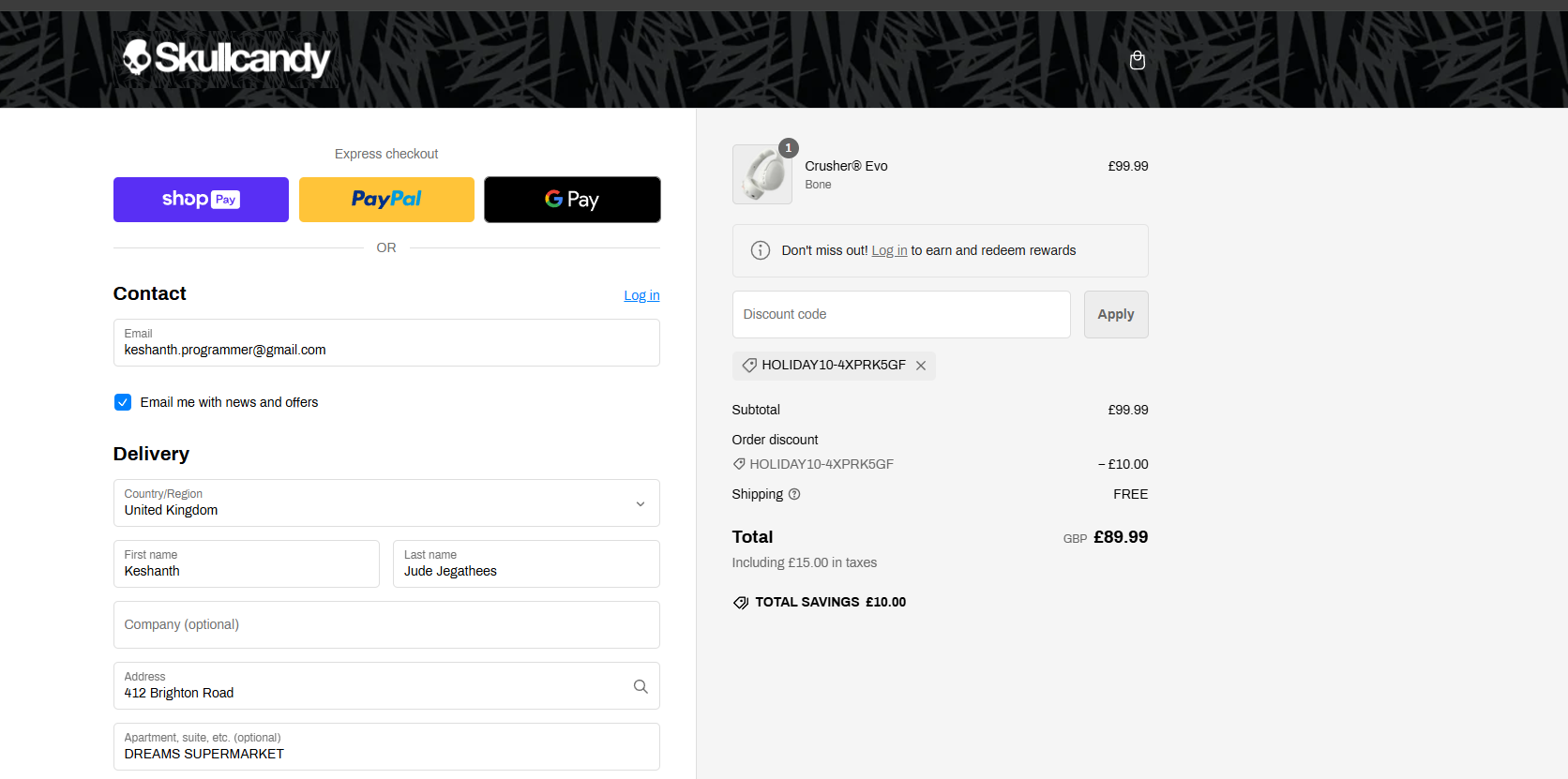Pay with Google Pay express checkout
1568x779 pixels.
[572, 200]
